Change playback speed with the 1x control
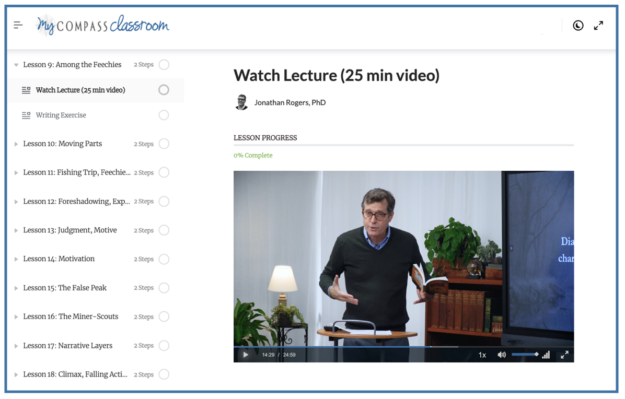Screen dimensions: 625x399 [x=482, y=355]
